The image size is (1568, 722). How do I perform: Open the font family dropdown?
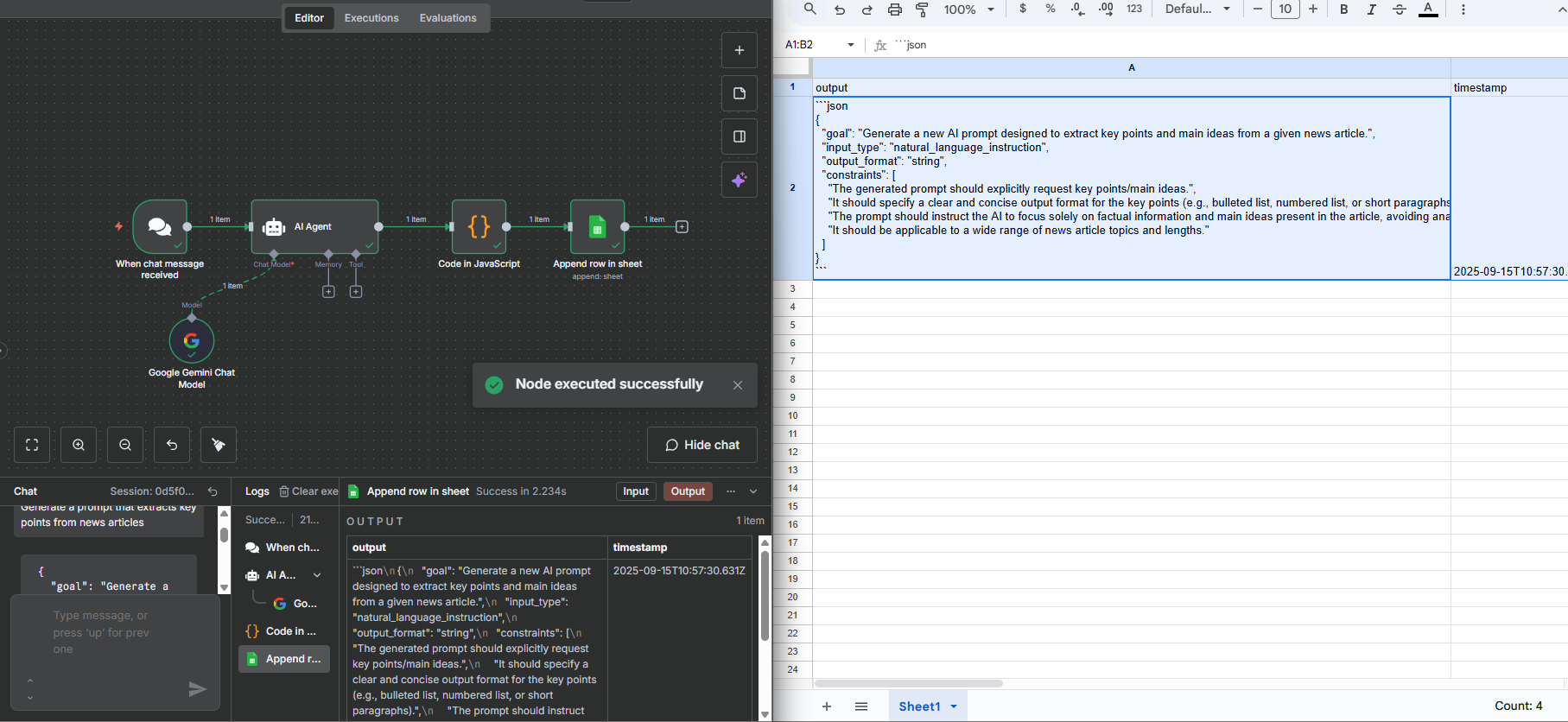click(x=1197, y=9)
